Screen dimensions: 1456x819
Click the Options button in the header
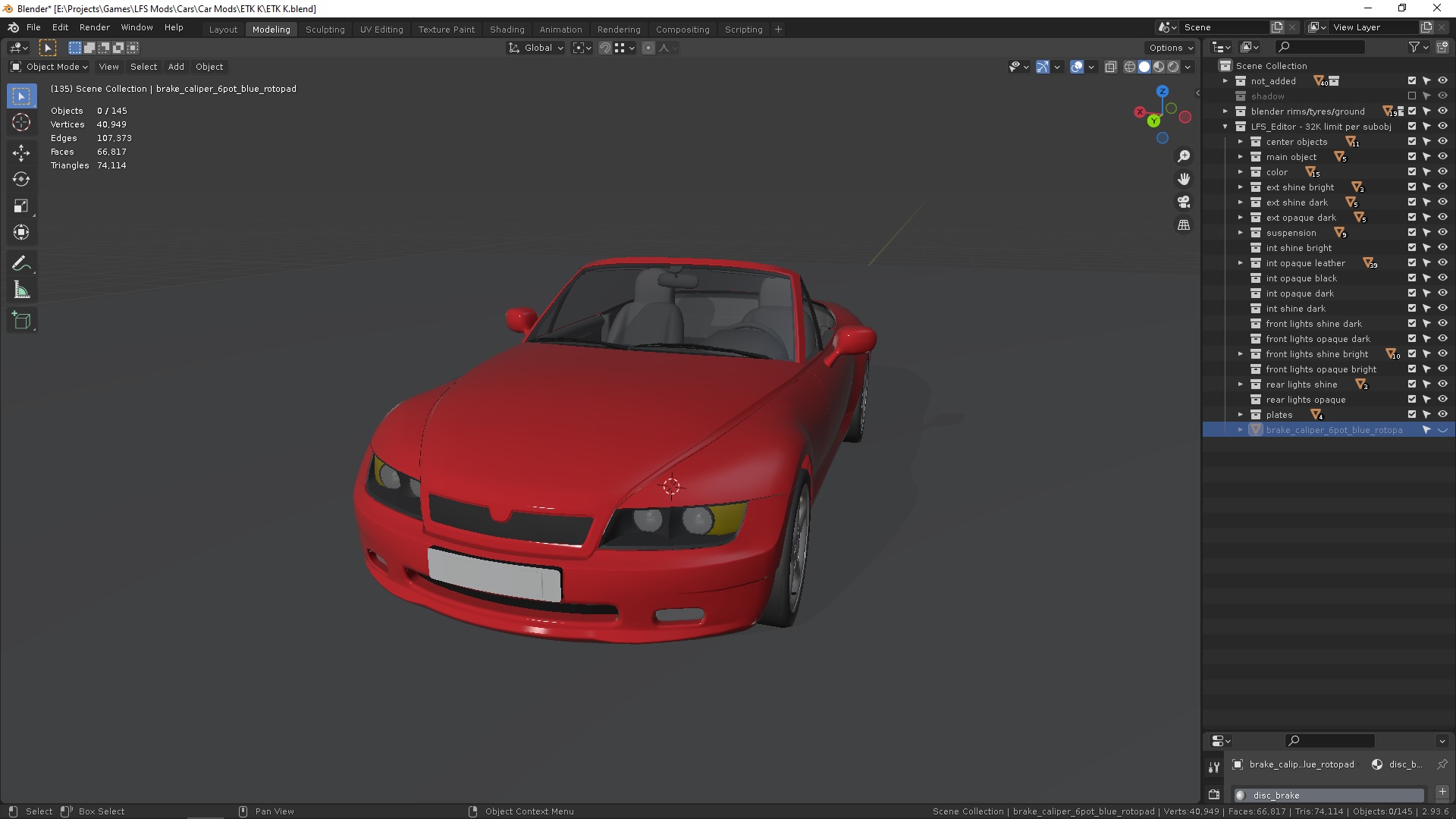coord(1170,48)
